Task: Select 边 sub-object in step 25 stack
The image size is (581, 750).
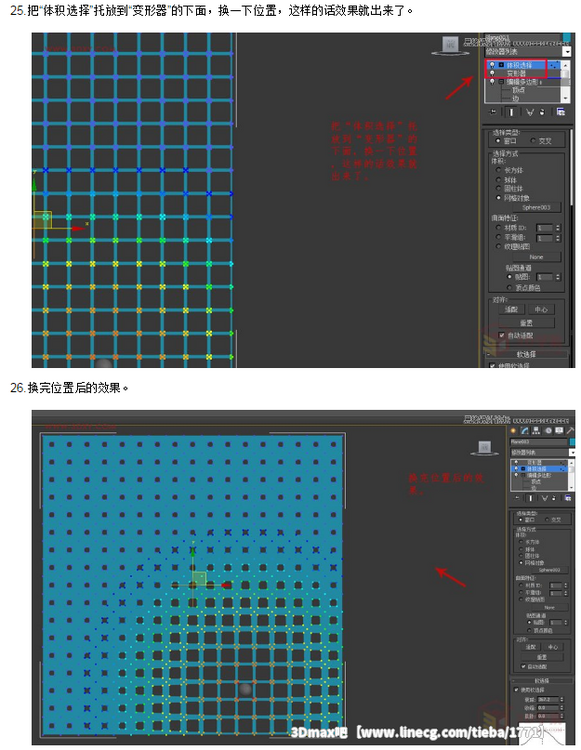Action: 515,98
